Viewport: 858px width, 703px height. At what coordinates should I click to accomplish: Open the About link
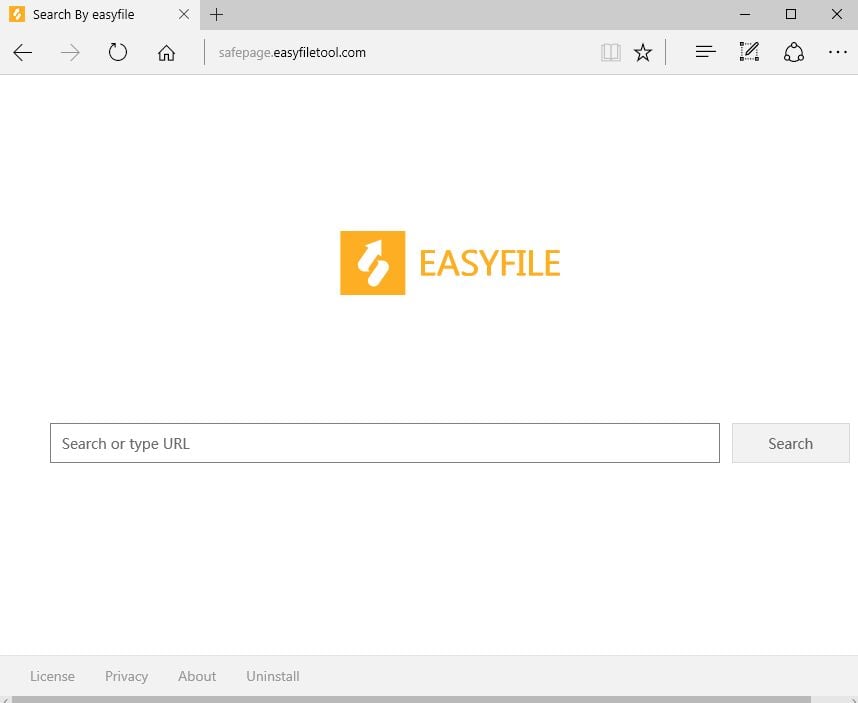point(197,676)
